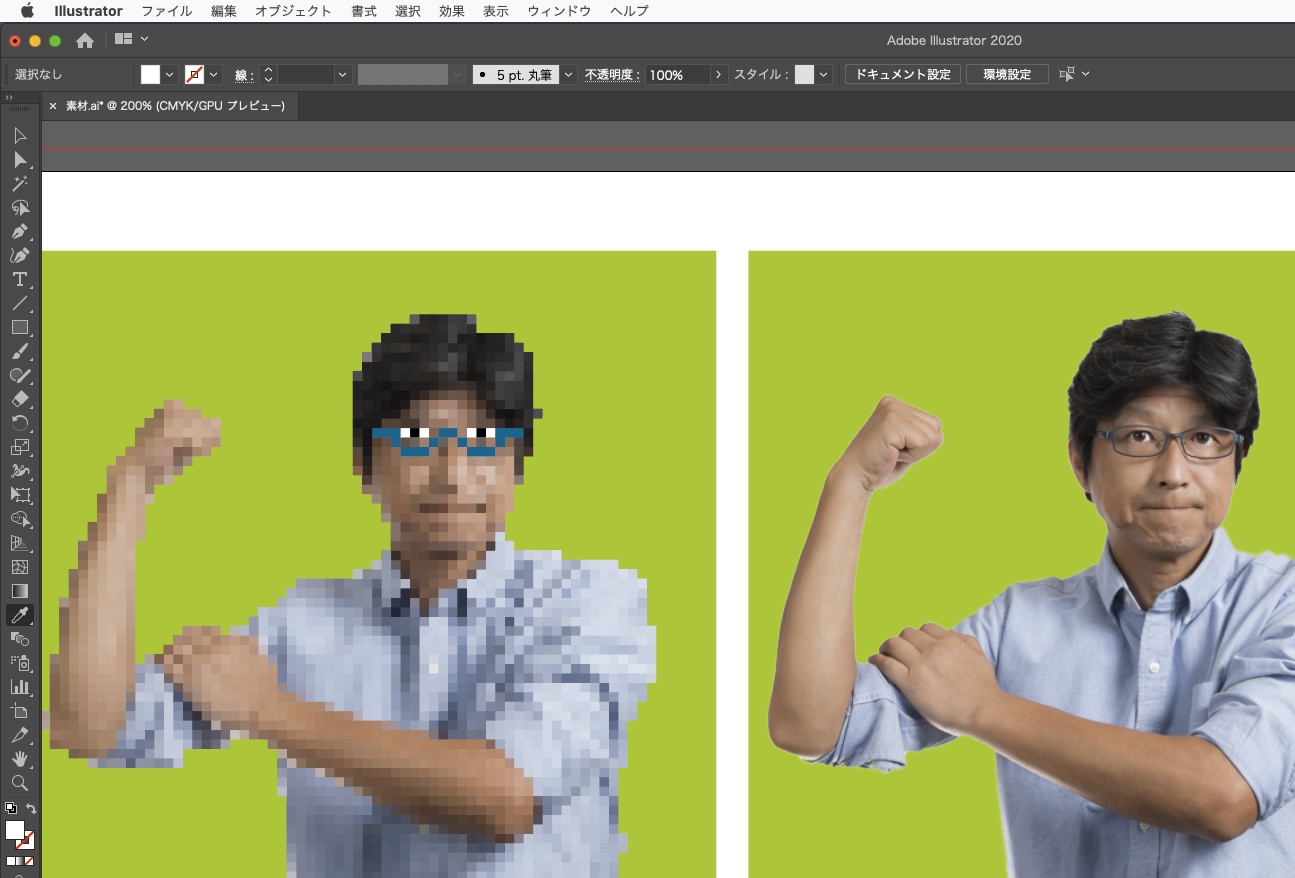Click the ドキュメント設定 button
The image size is (1295, 878).
(903, 74)
